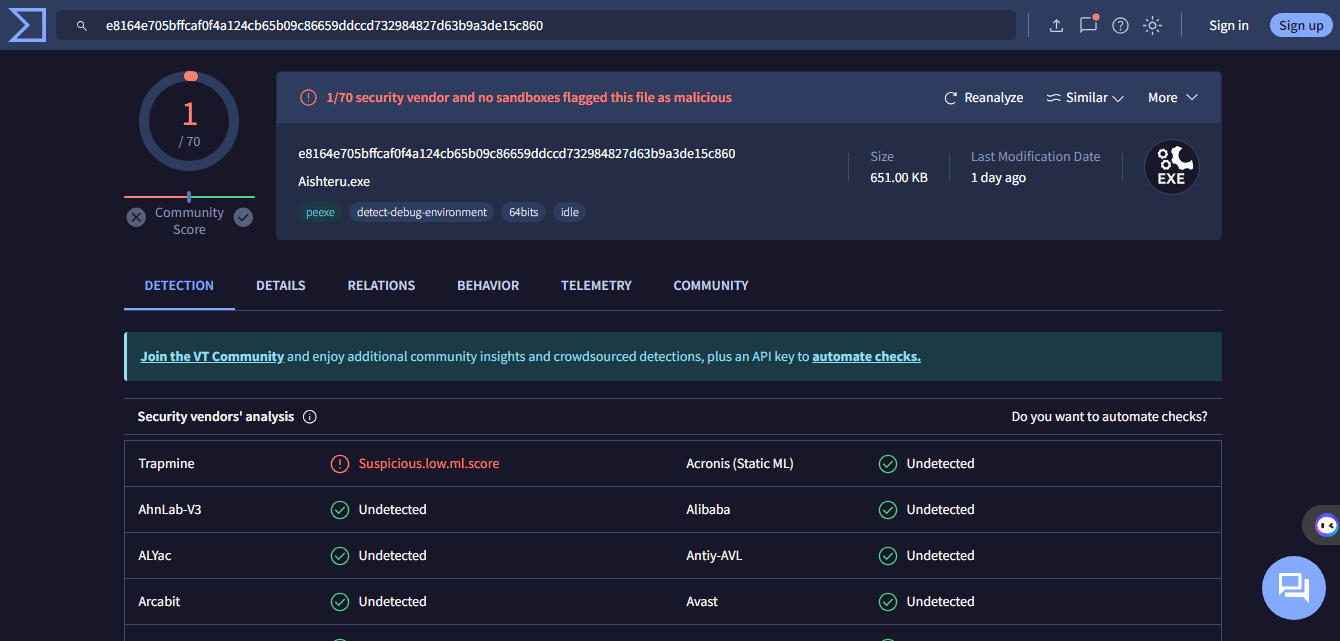Image resolution: width=1340 pixels, height=641 pixels.
Task: Open the DETAILS tab
Action: 281,286
